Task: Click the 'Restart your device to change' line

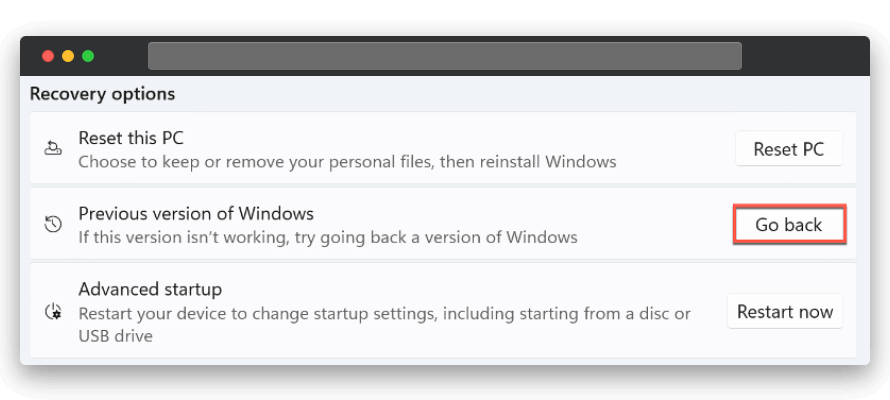Action: pyautogui.click(x=384, y=313)
